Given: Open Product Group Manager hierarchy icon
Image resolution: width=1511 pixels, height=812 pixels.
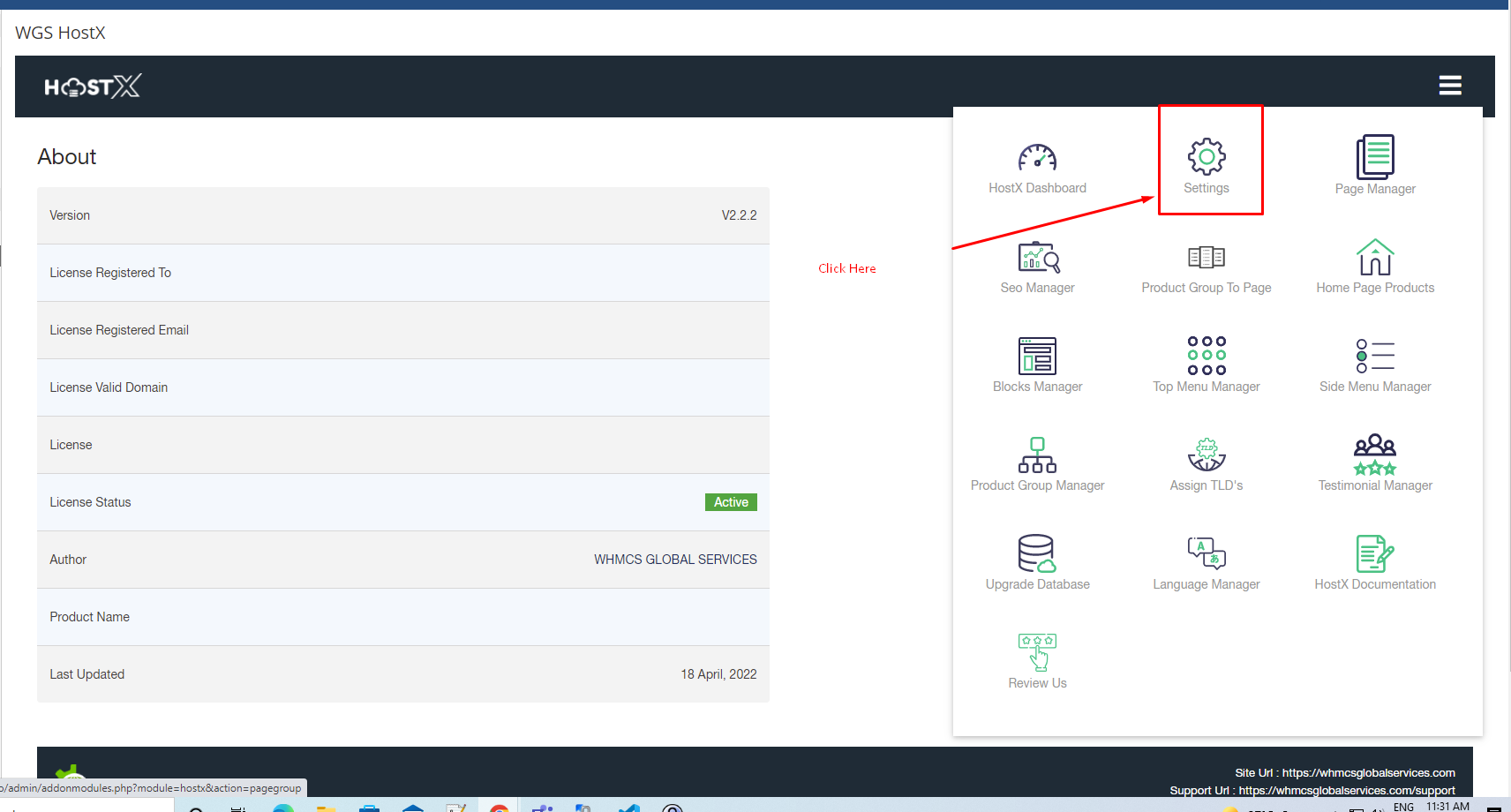Looking at the screenshot, I should coord(1037,455).
